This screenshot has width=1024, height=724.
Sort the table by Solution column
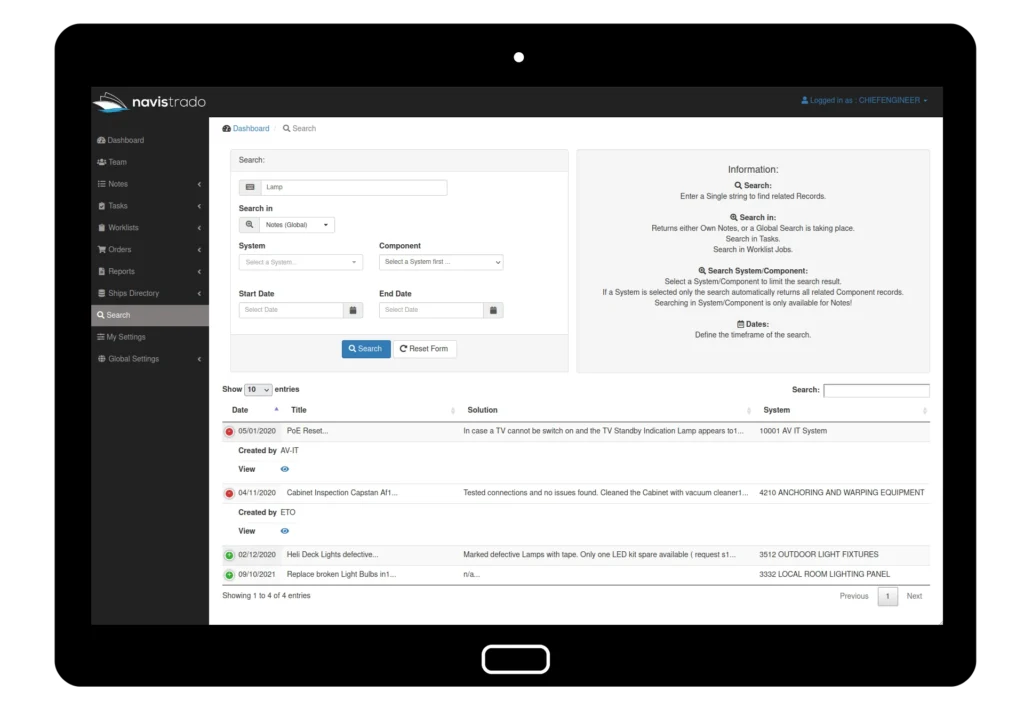click(607, 410)
